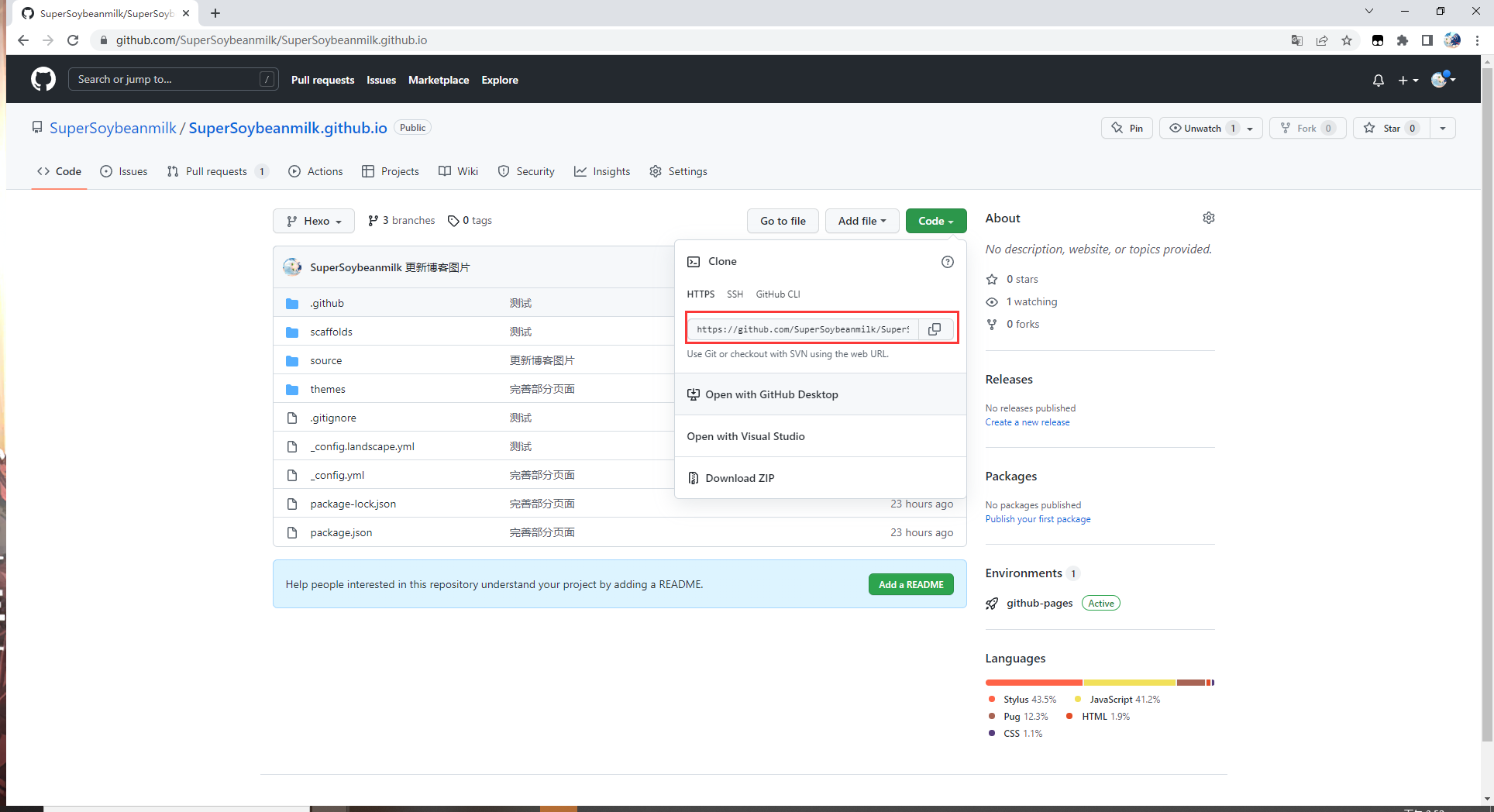Screen dimensions: 1494x812
Task: Open the Projects tab
Action: [x=391, y=171]
